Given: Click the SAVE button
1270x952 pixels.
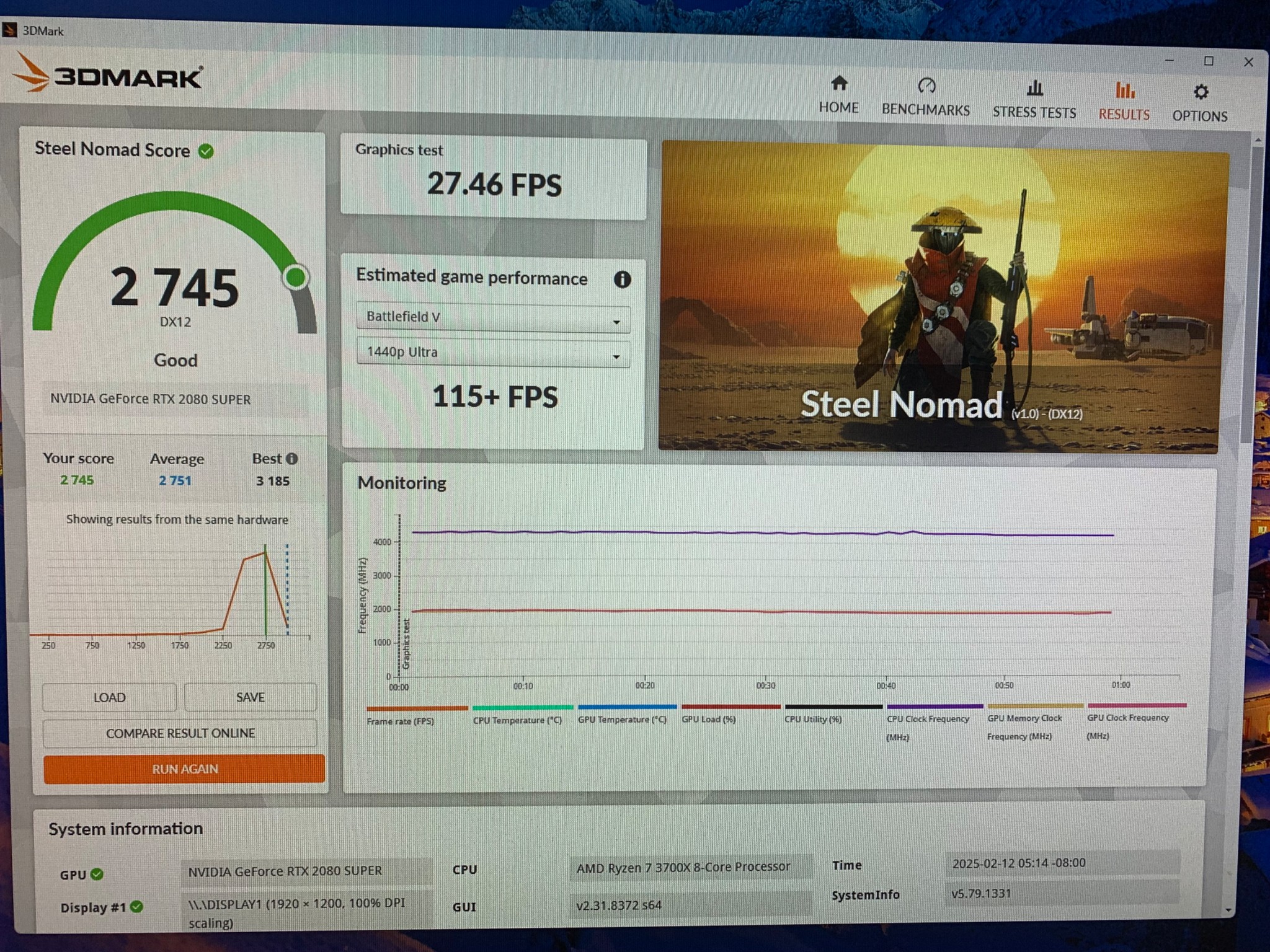Looking at the screenshot, I should [x=250, y=697].
